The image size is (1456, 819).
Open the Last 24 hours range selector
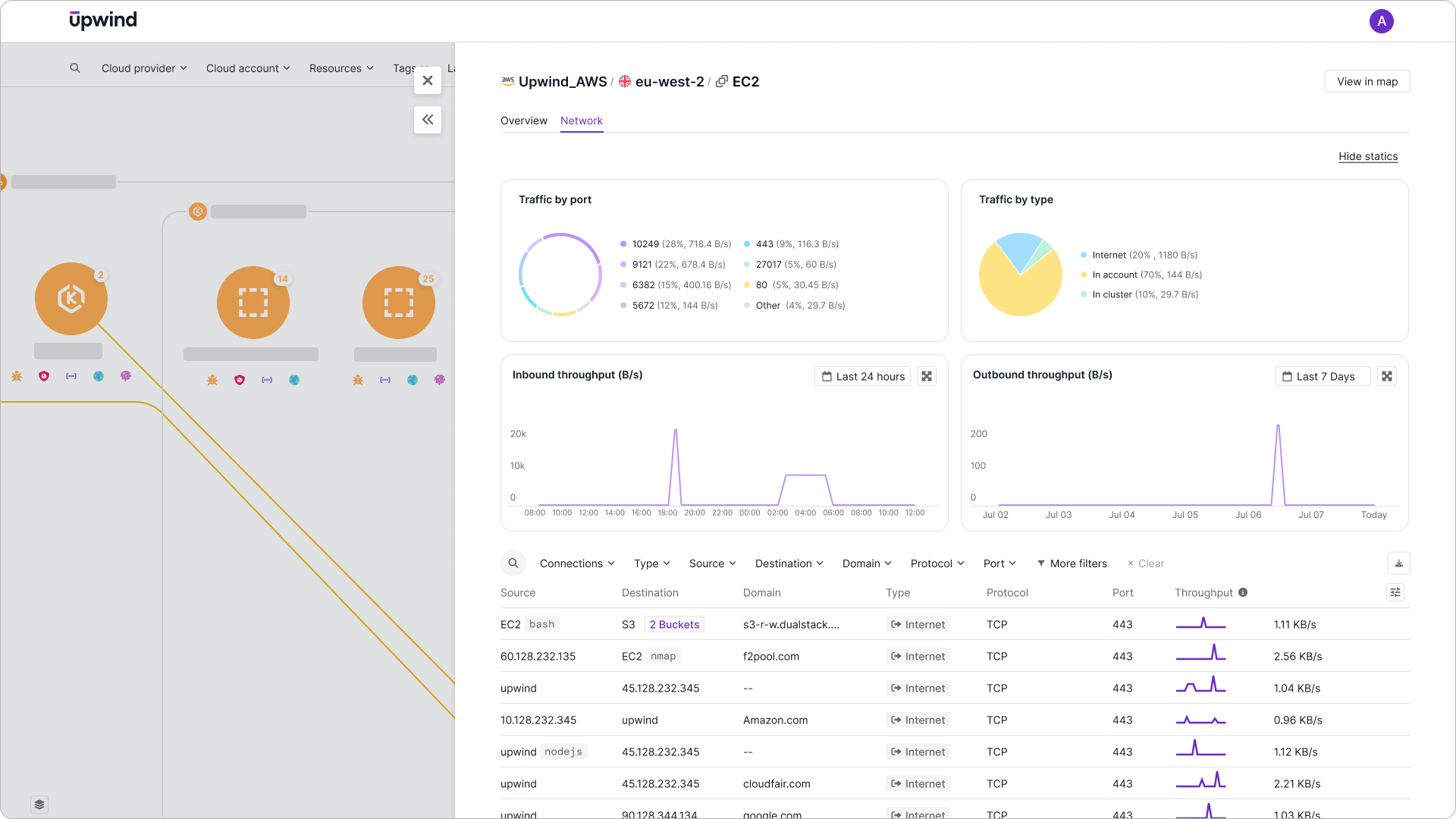point(863,376)
